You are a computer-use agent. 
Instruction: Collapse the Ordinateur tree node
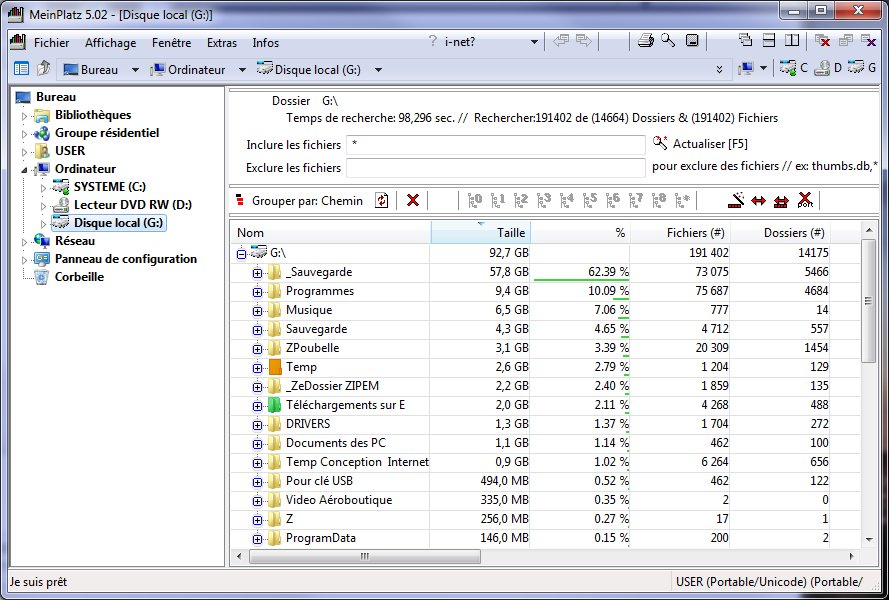coord(24,170)
